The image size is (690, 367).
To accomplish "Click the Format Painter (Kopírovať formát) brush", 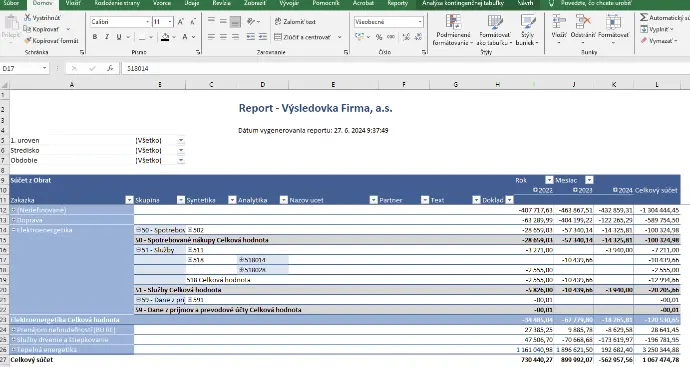I will (x=27, y=40).
